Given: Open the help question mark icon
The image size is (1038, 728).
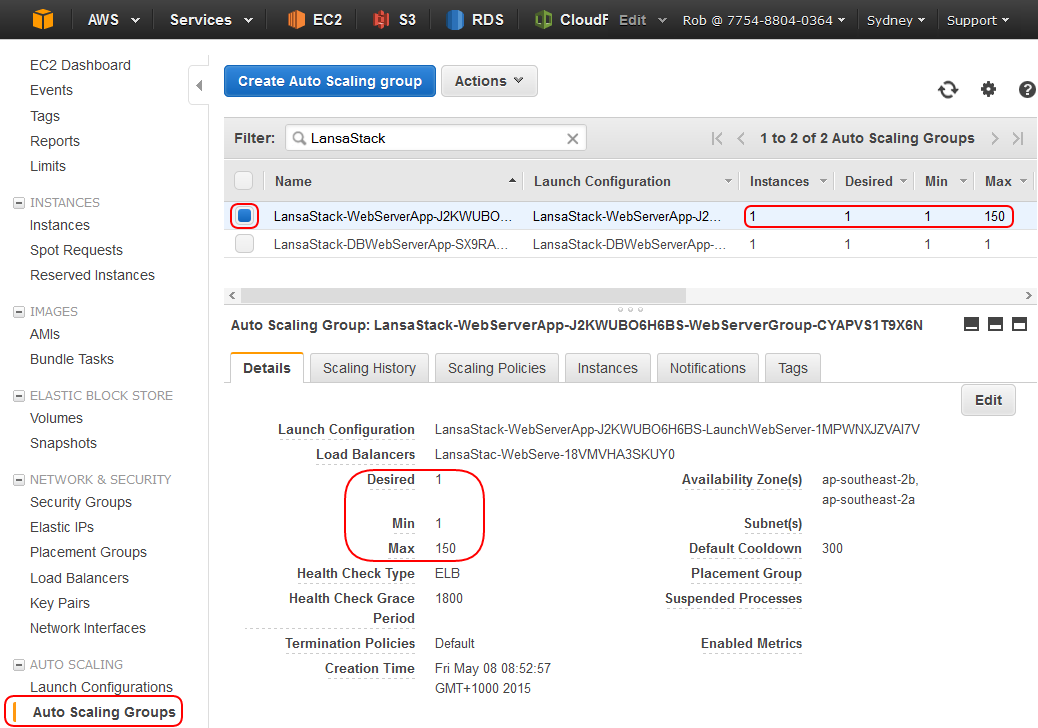Looking at the screenshot, I should (x=1027, y=89).
